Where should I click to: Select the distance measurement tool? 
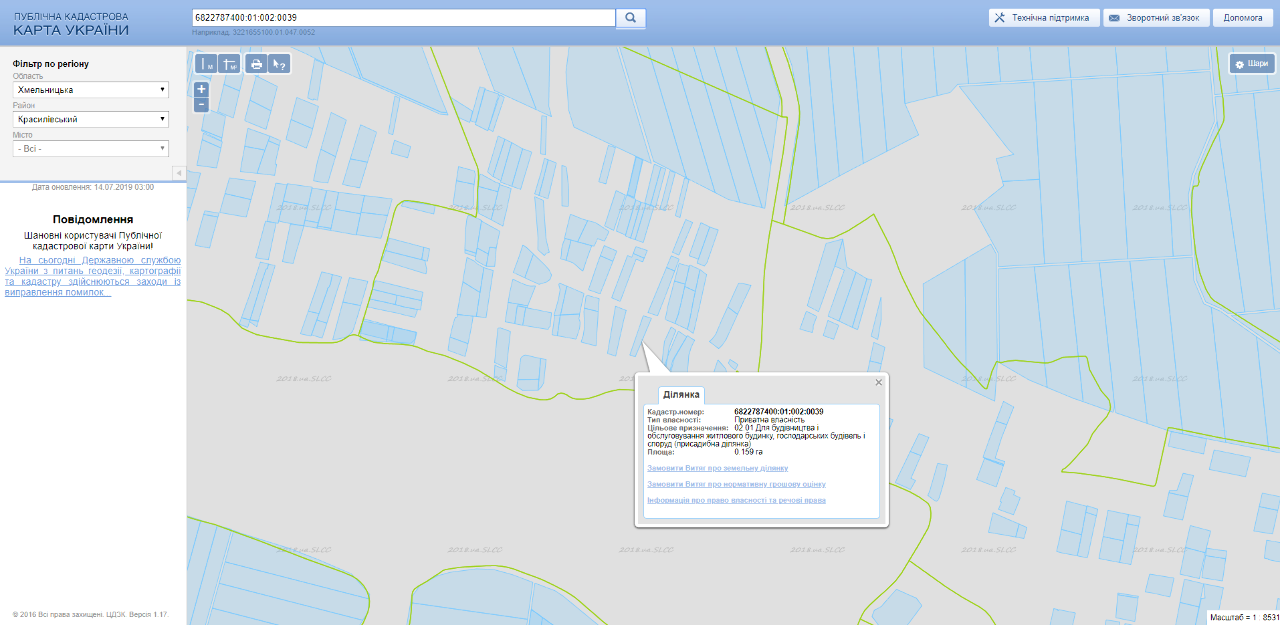point(207,64)
